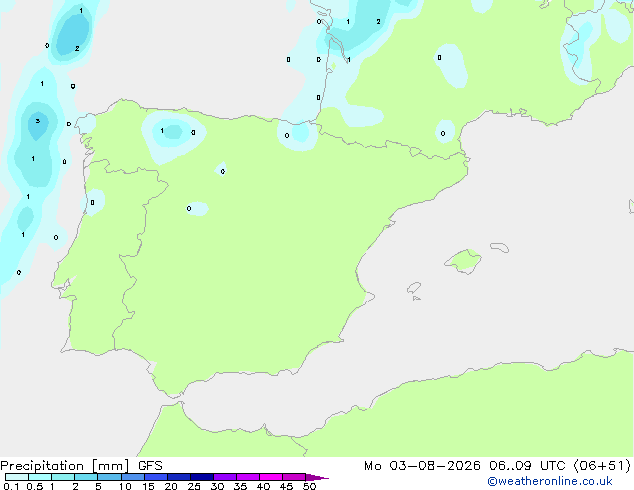The height and width of the screenshot is (490, 634).
Task: Click the "Precipitation [mm]" title text
Action: [64, 466]
